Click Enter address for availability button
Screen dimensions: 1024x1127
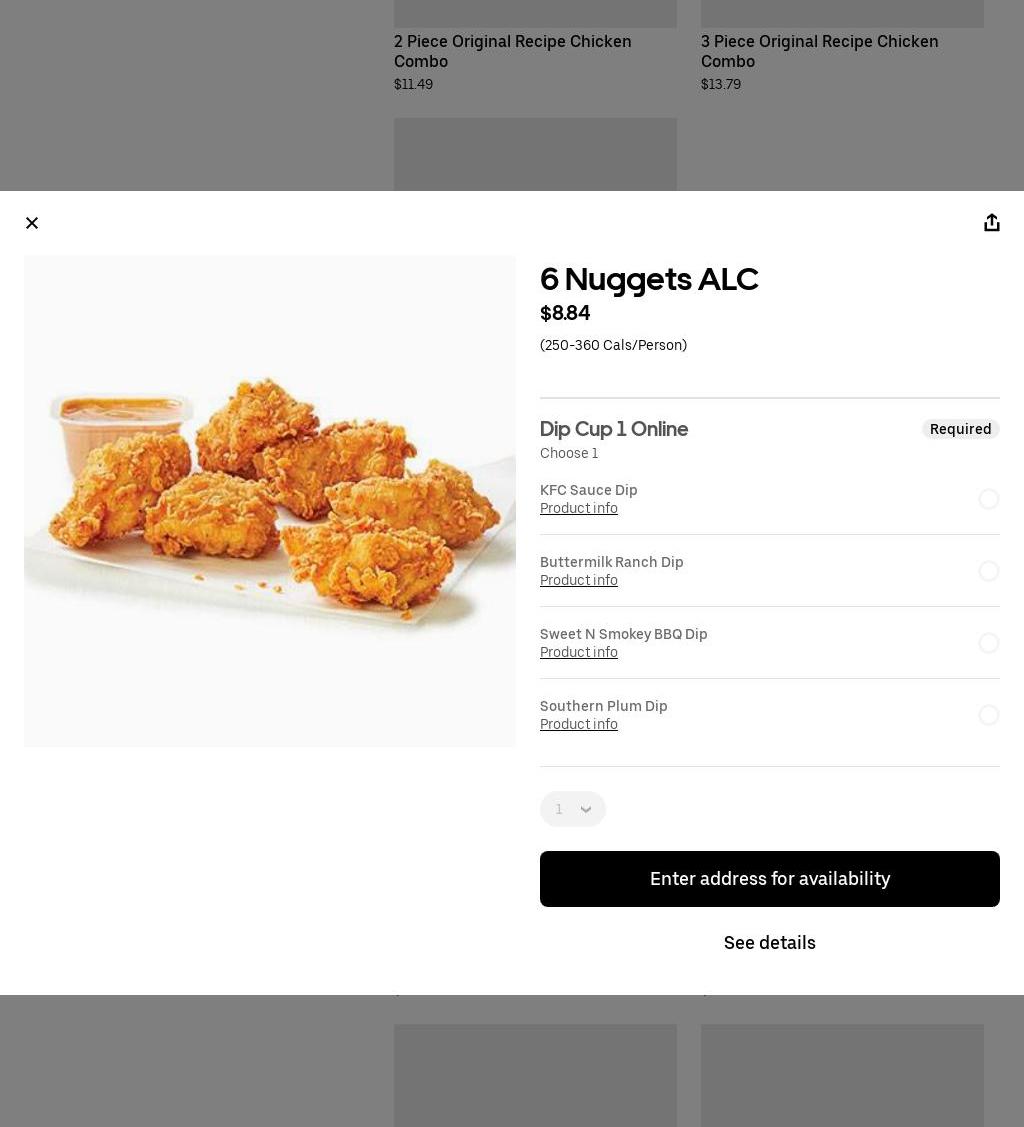tap(770, 879)
